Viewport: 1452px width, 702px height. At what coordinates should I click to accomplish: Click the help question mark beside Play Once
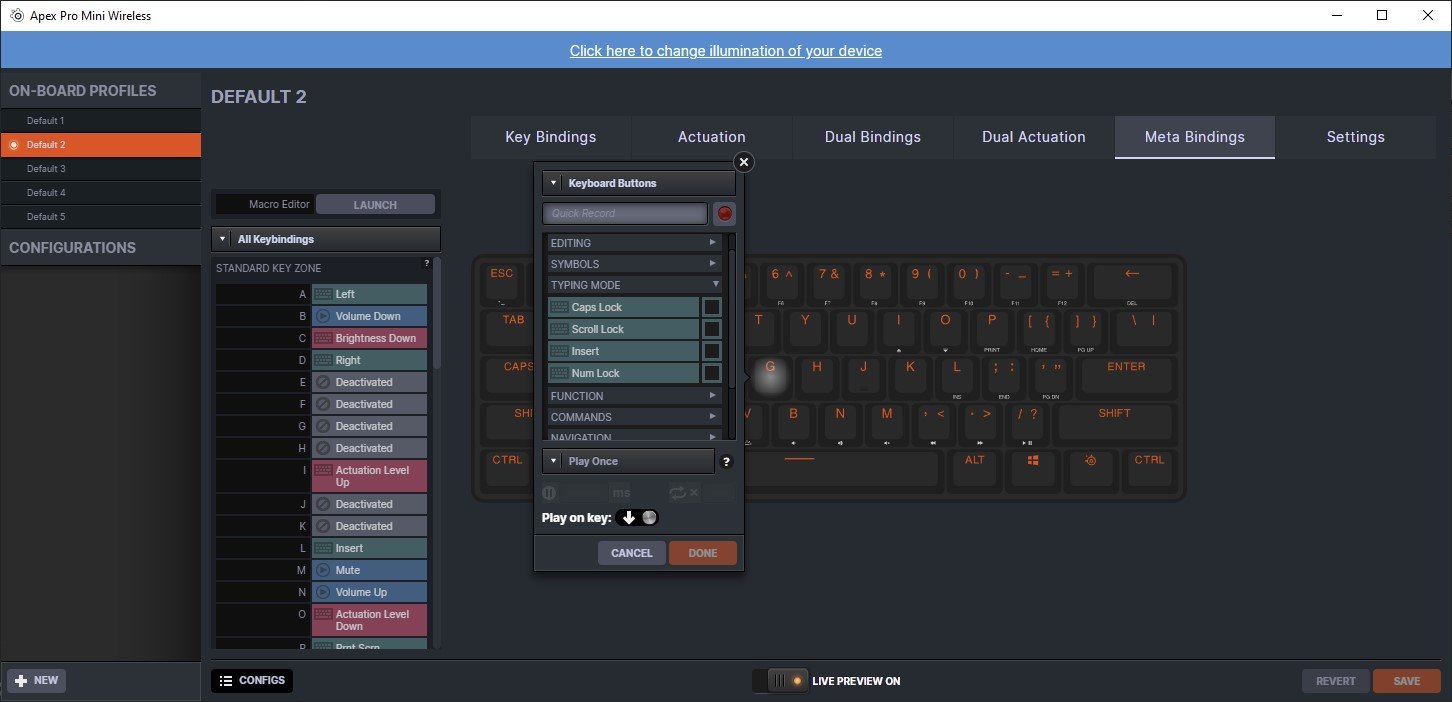click(726, 462)
